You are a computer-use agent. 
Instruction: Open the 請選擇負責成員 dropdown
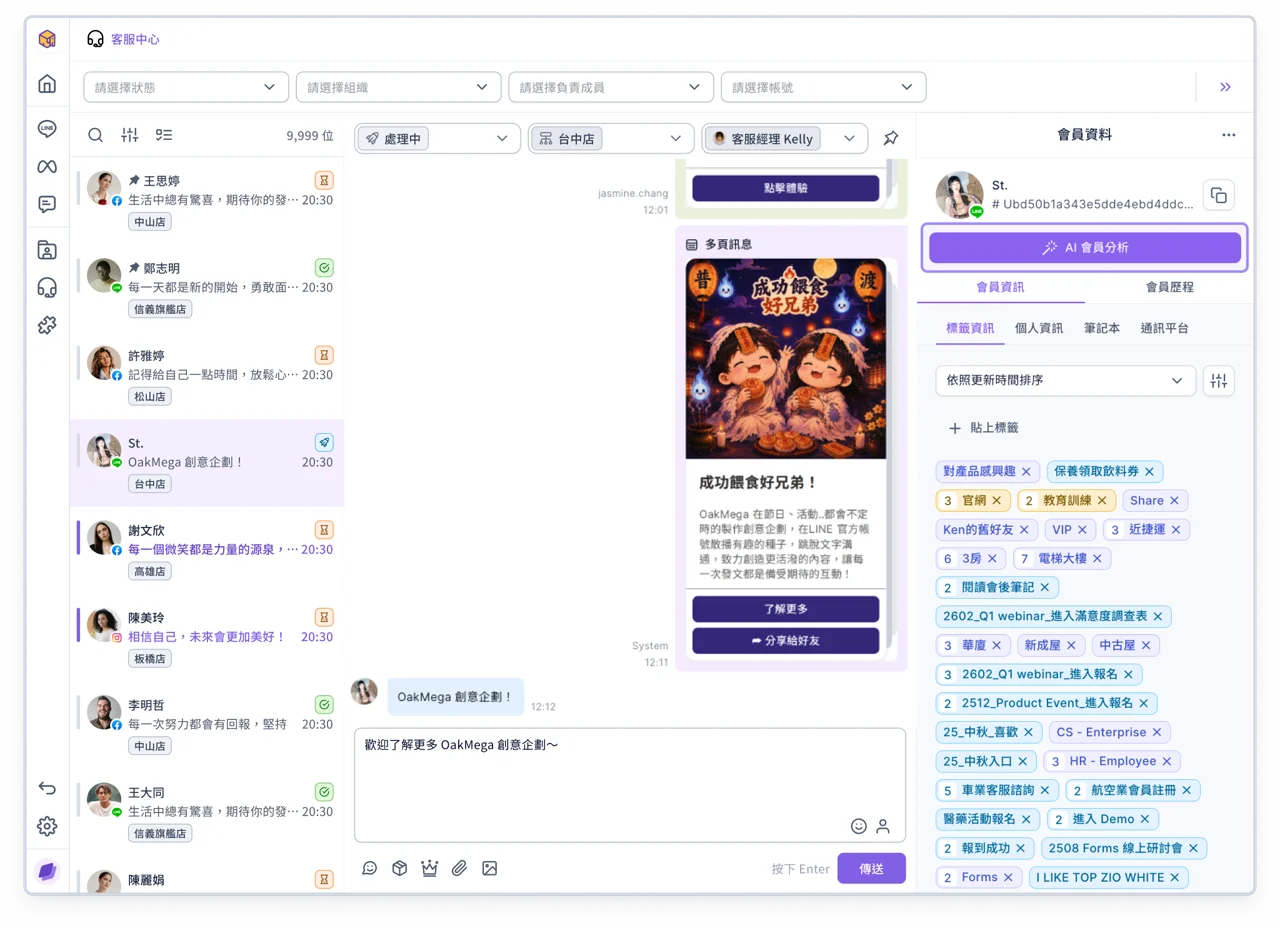pos(611,87)
